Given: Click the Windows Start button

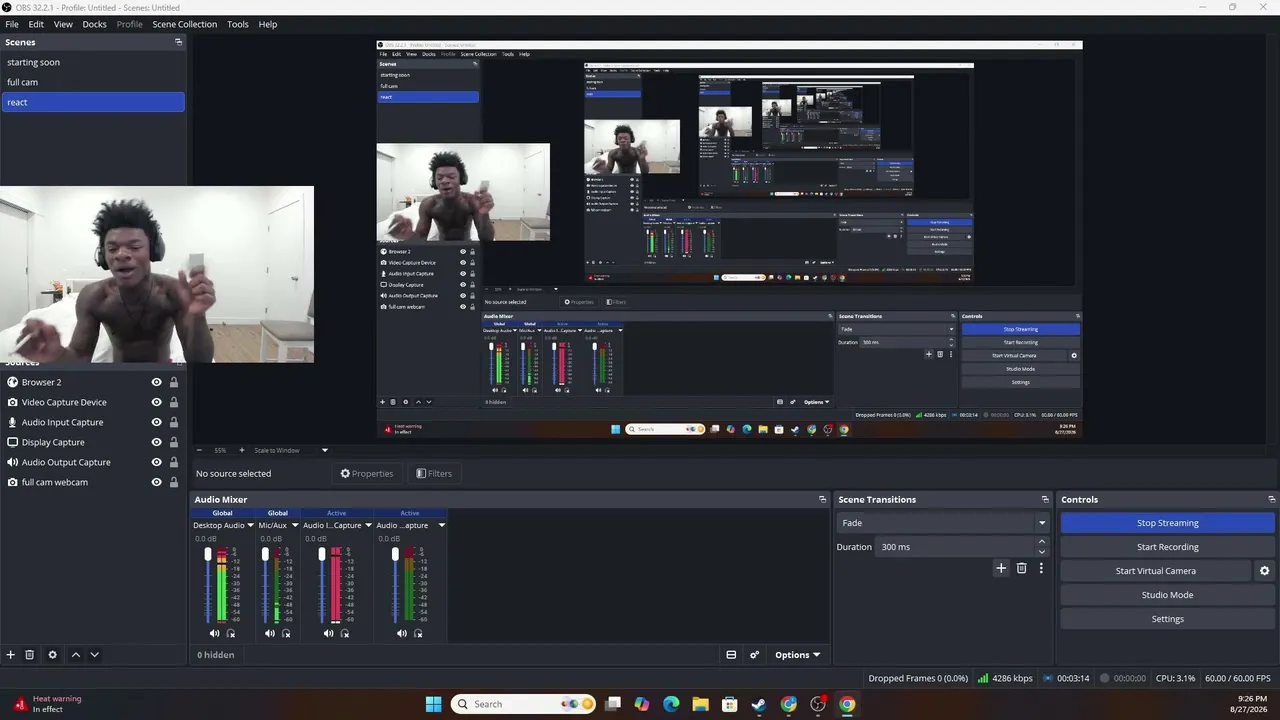Looking at the screenshot, I should 433,704.
